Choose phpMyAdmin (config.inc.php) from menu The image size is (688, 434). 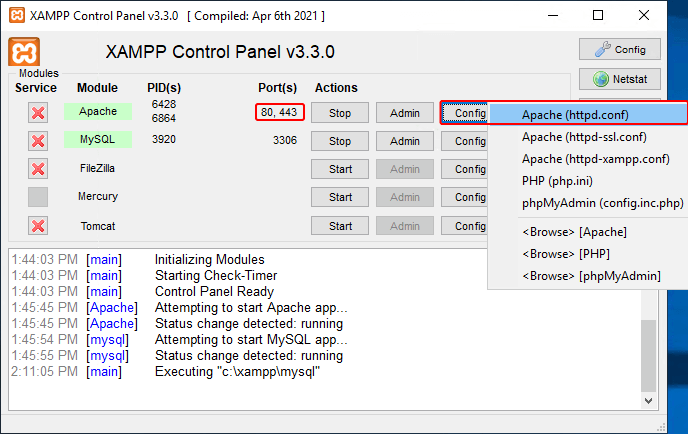(588, 203)
